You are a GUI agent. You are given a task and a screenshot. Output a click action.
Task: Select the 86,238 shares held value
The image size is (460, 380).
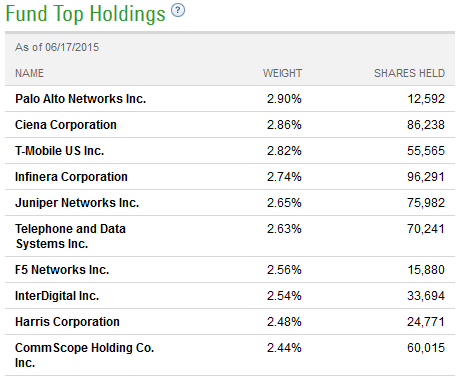coord(426,125)
